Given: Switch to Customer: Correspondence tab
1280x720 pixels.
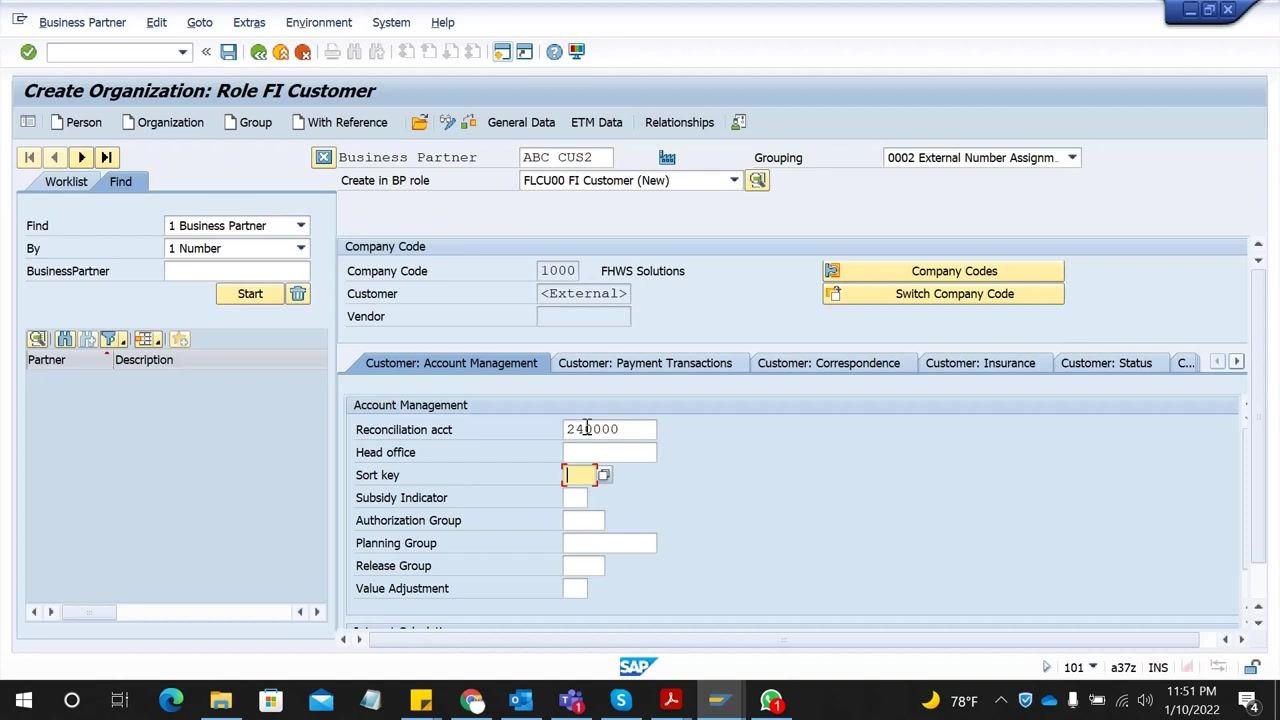Looking at the screenshot, I should (x=829, y=363).
